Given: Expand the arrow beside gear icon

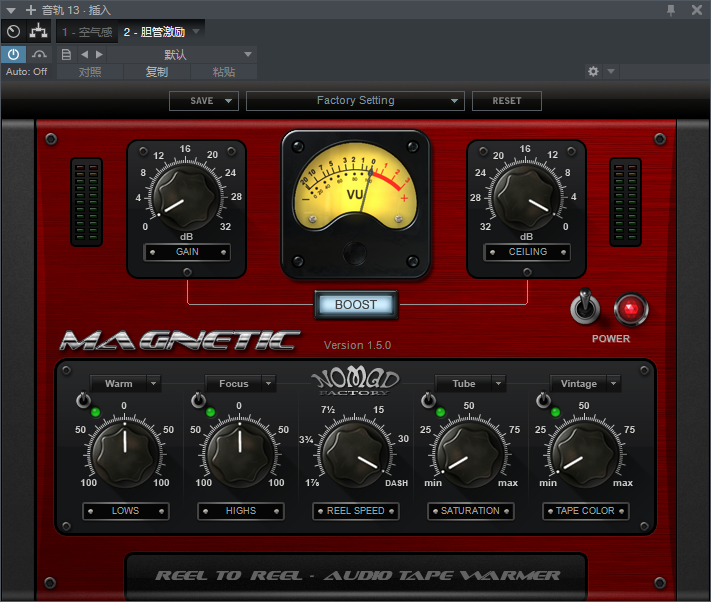Looking at the screenshot, I should [x=611, y=71].
